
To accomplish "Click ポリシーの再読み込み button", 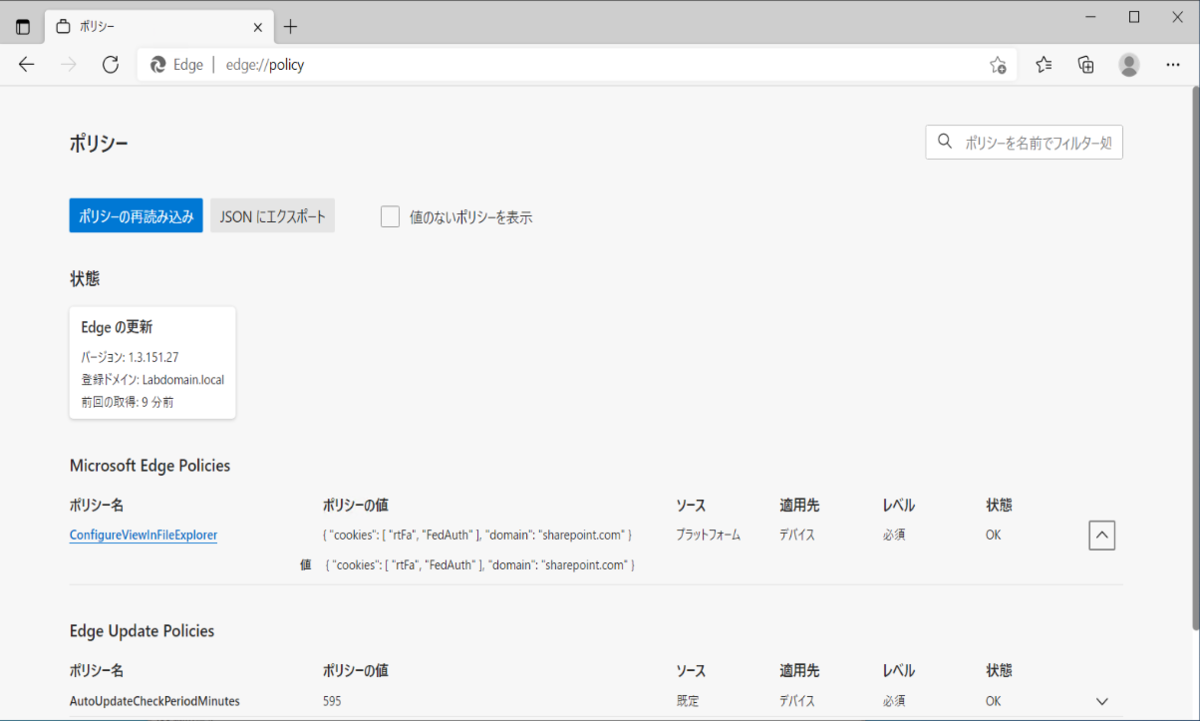I will click(136, 216).
